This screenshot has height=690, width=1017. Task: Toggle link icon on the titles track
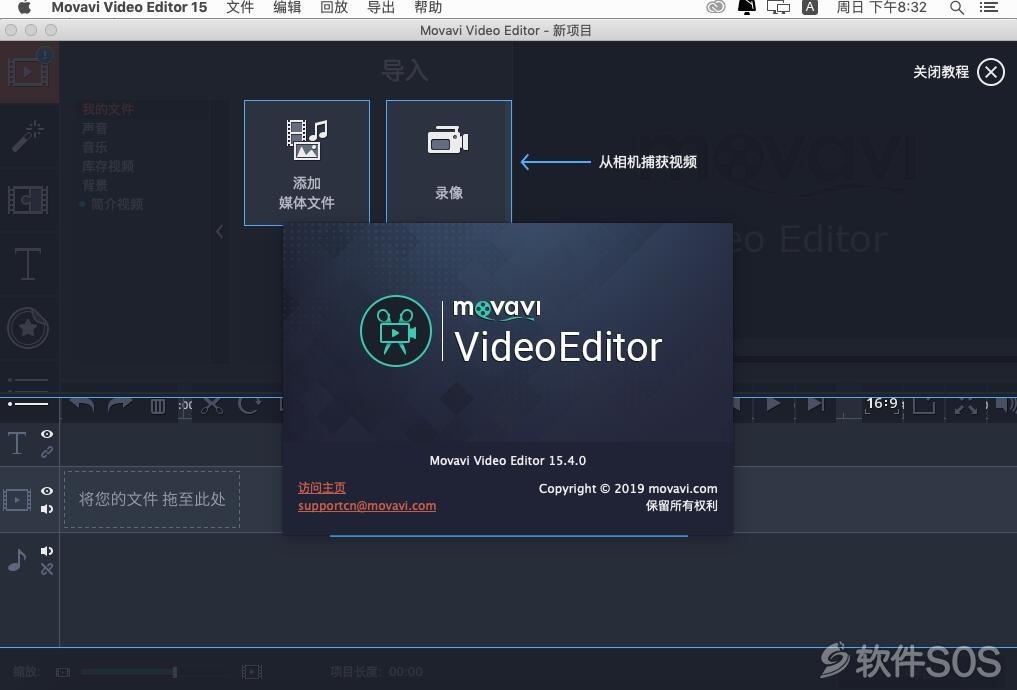[x=47, y=452]
